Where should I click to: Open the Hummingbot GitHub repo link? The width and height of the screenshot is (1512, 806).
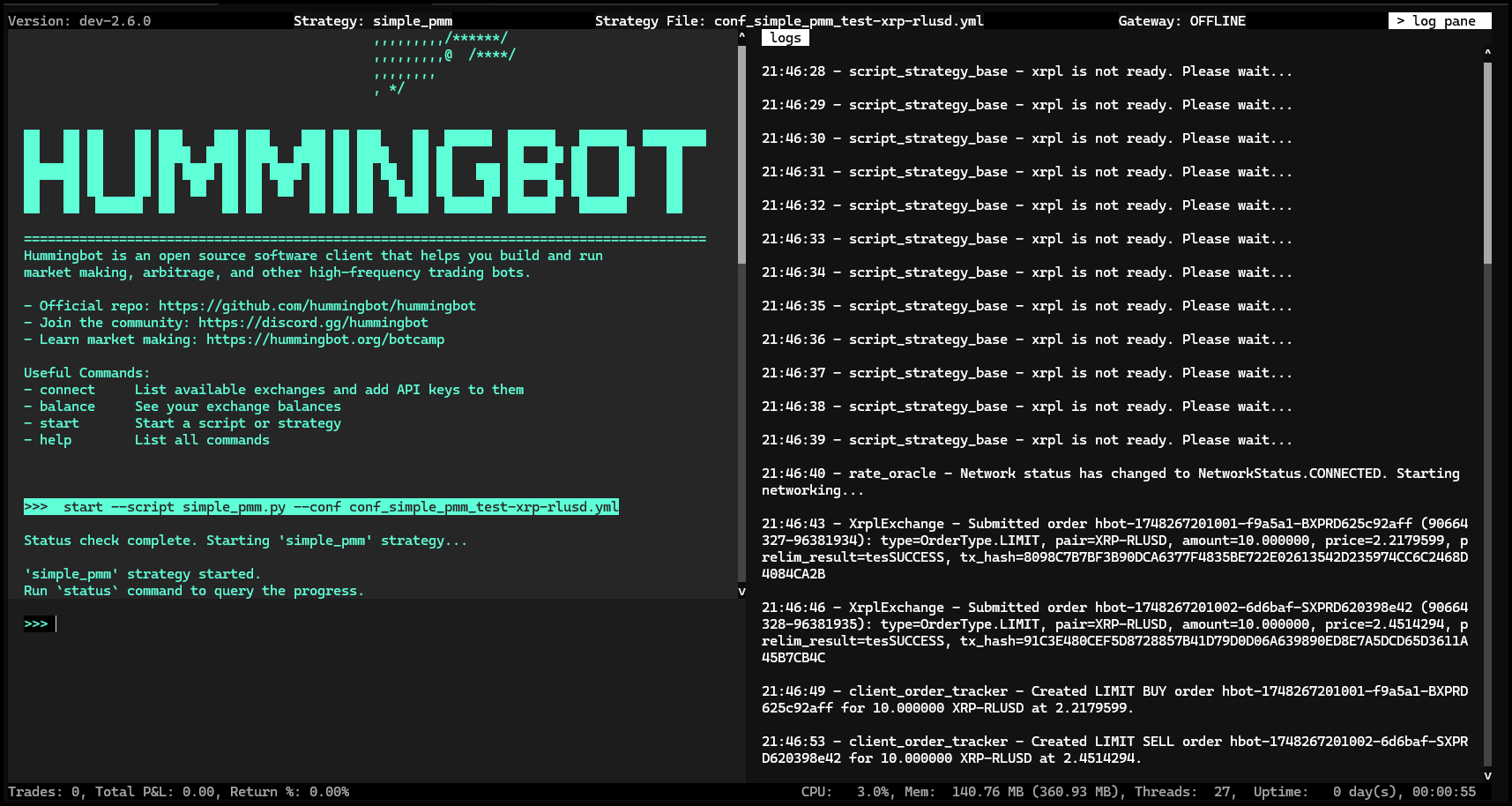[x=317, y=306]
